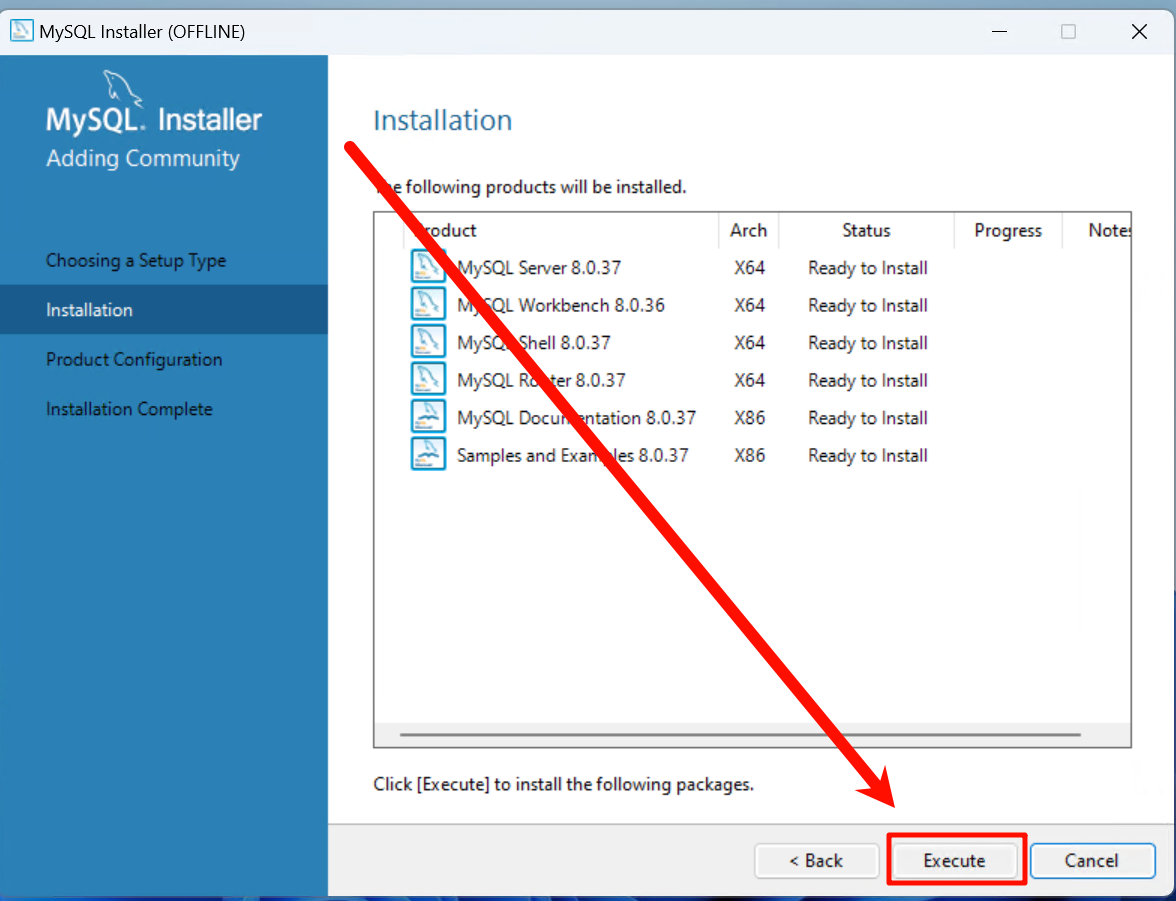1176x901 pixels.
Task: Close the MySQL Installer window
Action: pyautogui.click(x=1139, y=32)
